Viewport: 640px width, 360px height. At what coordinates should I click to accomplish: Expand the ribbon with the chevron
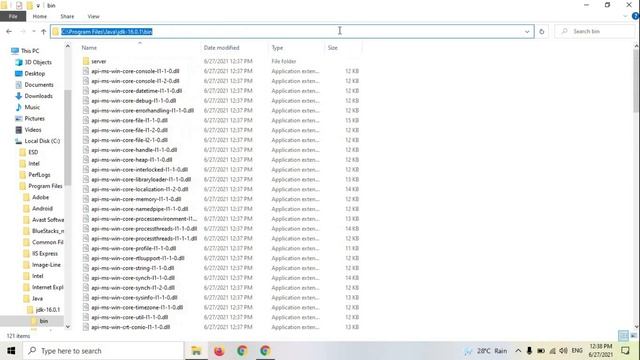coord(626,16)
